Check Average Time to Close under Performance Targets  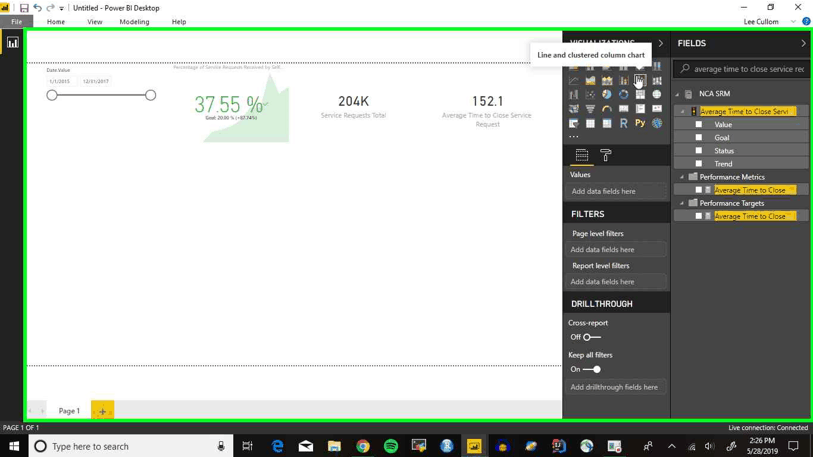(x=698, y=216)
